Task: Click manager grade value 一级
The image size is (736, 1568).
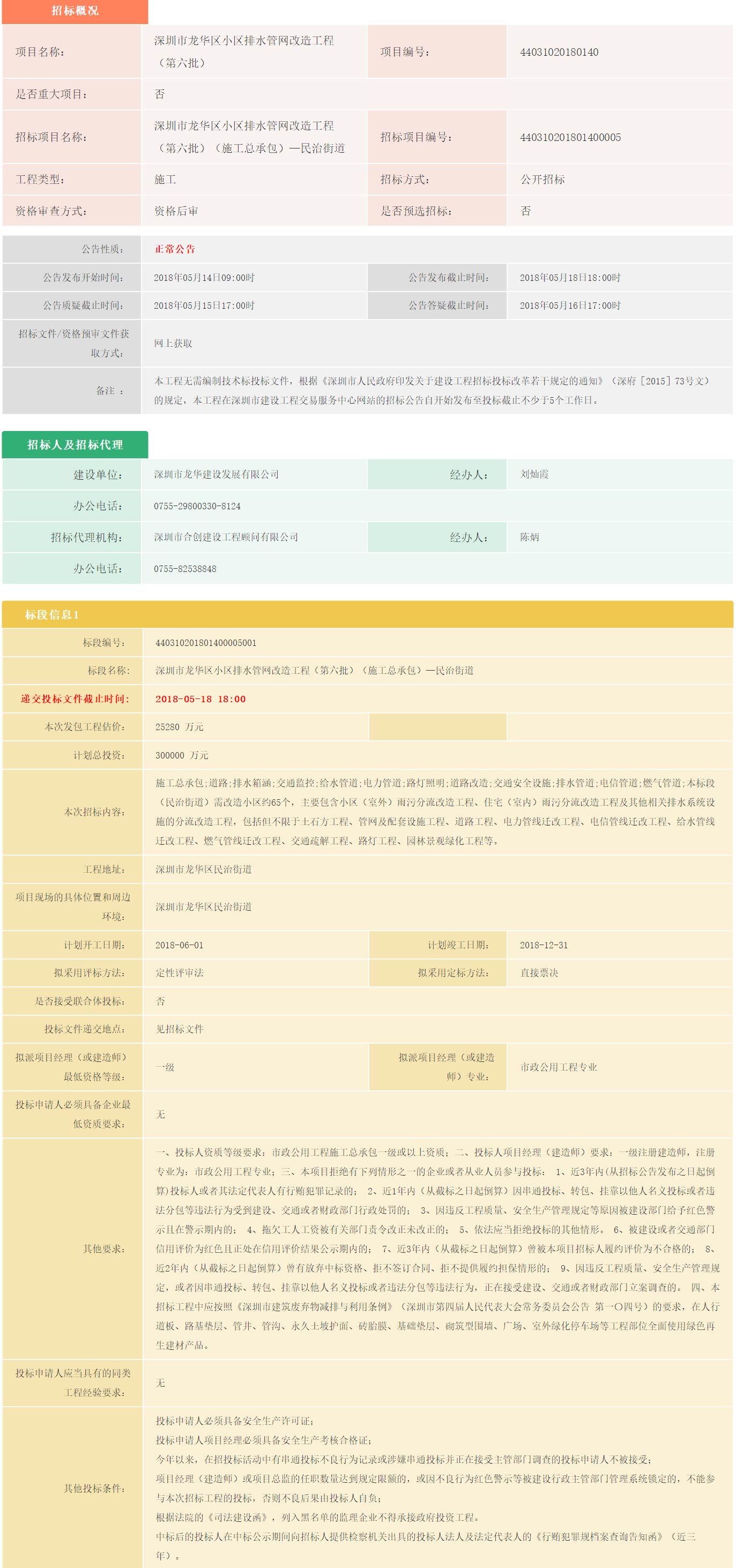Action: [x=165, y=1067]
